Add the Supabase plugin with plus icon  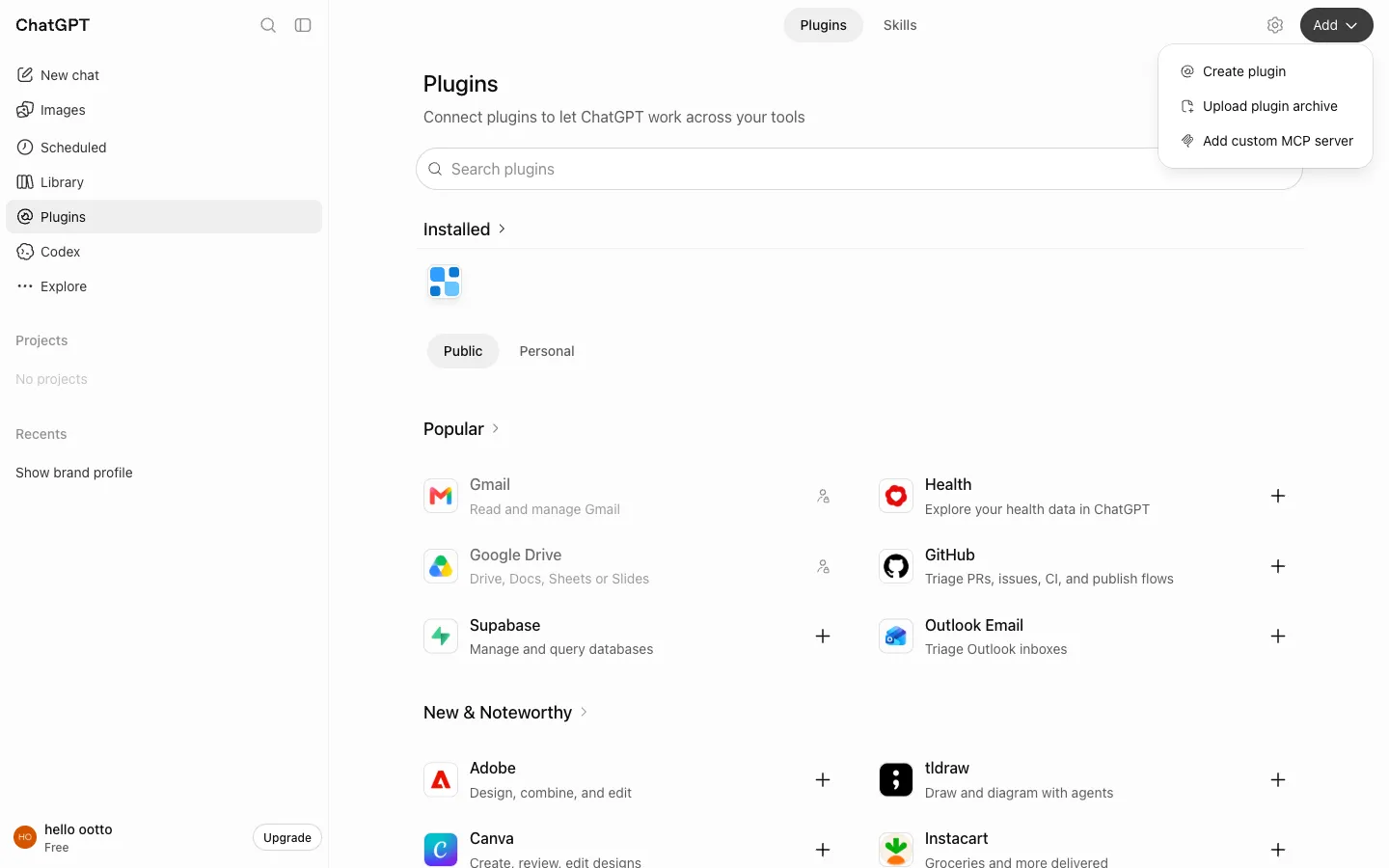coord(823,637)
